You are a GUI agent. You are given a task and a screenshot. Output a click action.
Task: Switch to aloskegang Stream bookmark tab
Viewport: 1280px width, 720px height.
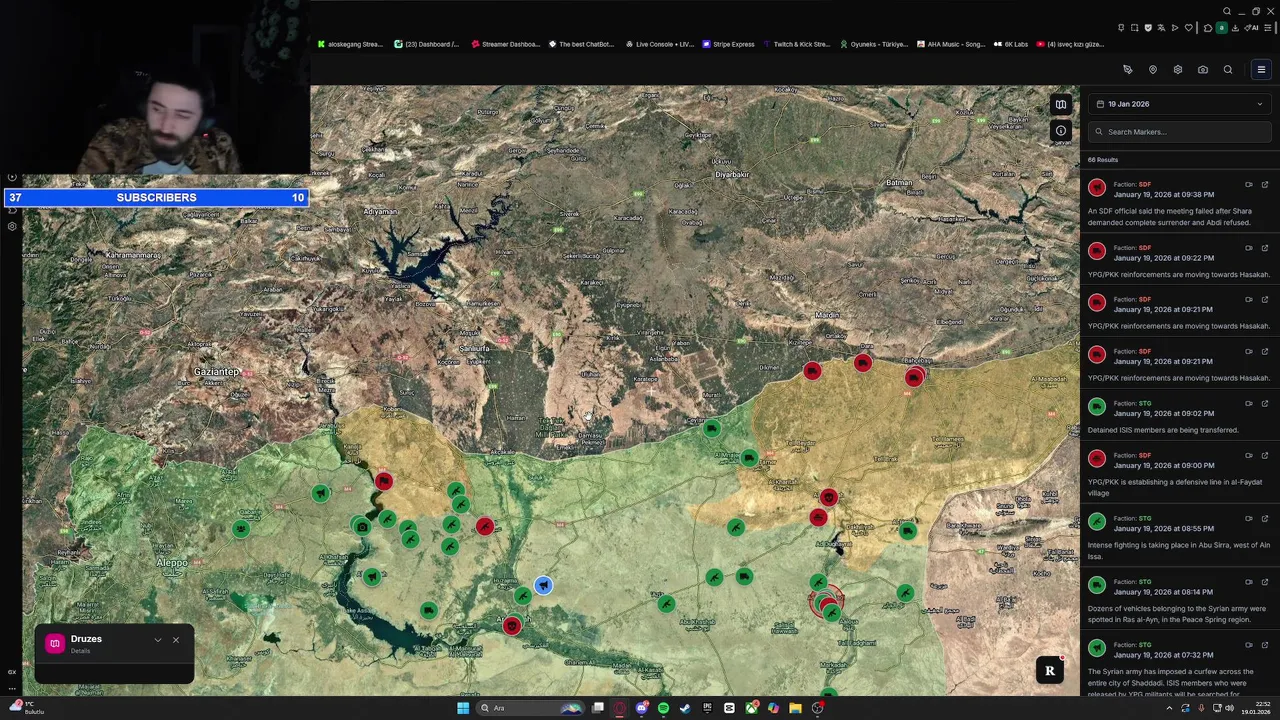coord(350,44)
